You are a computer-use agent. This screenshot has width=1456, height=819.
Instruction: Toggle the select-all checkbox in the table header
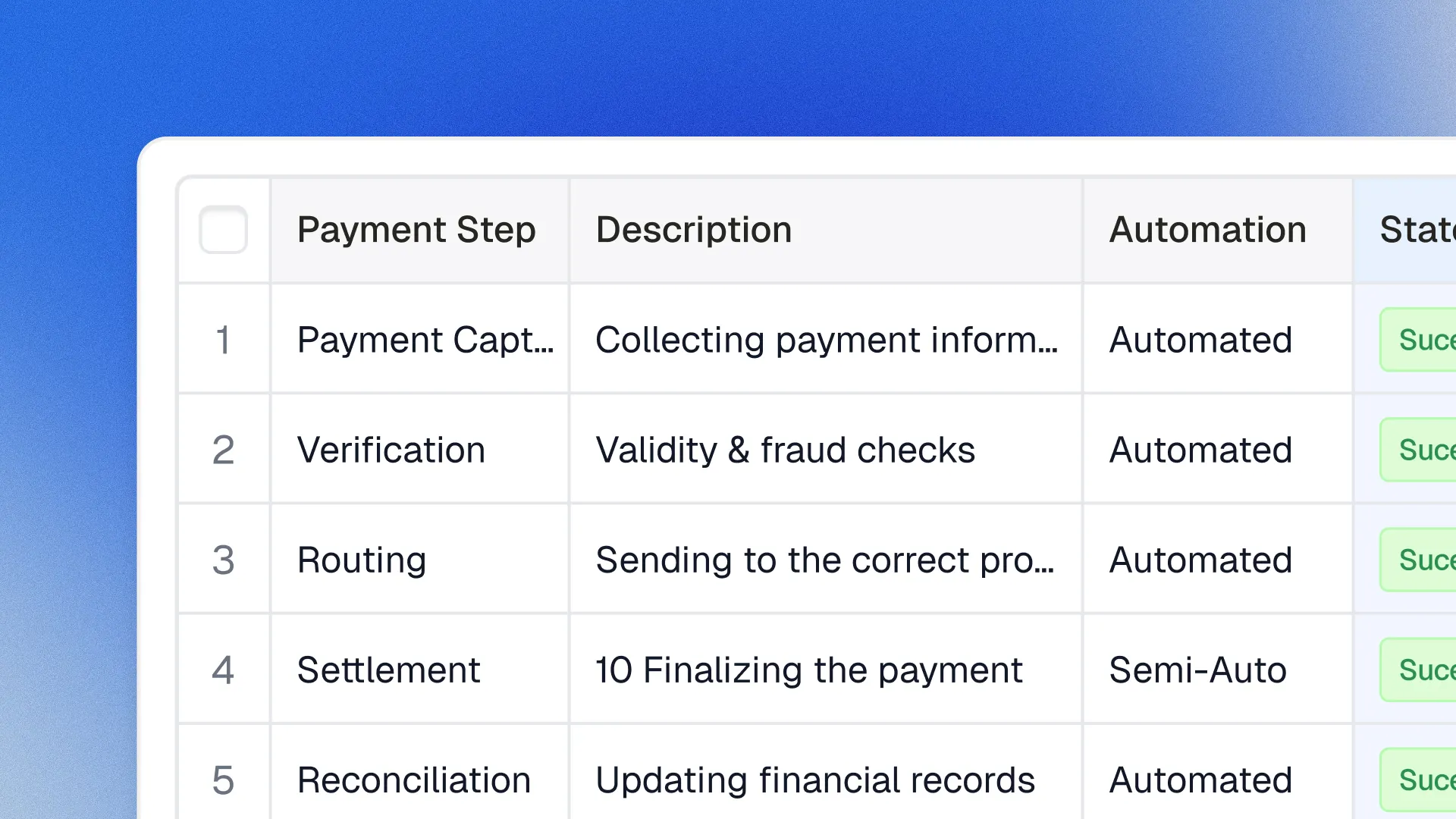[x=223, y=230]
